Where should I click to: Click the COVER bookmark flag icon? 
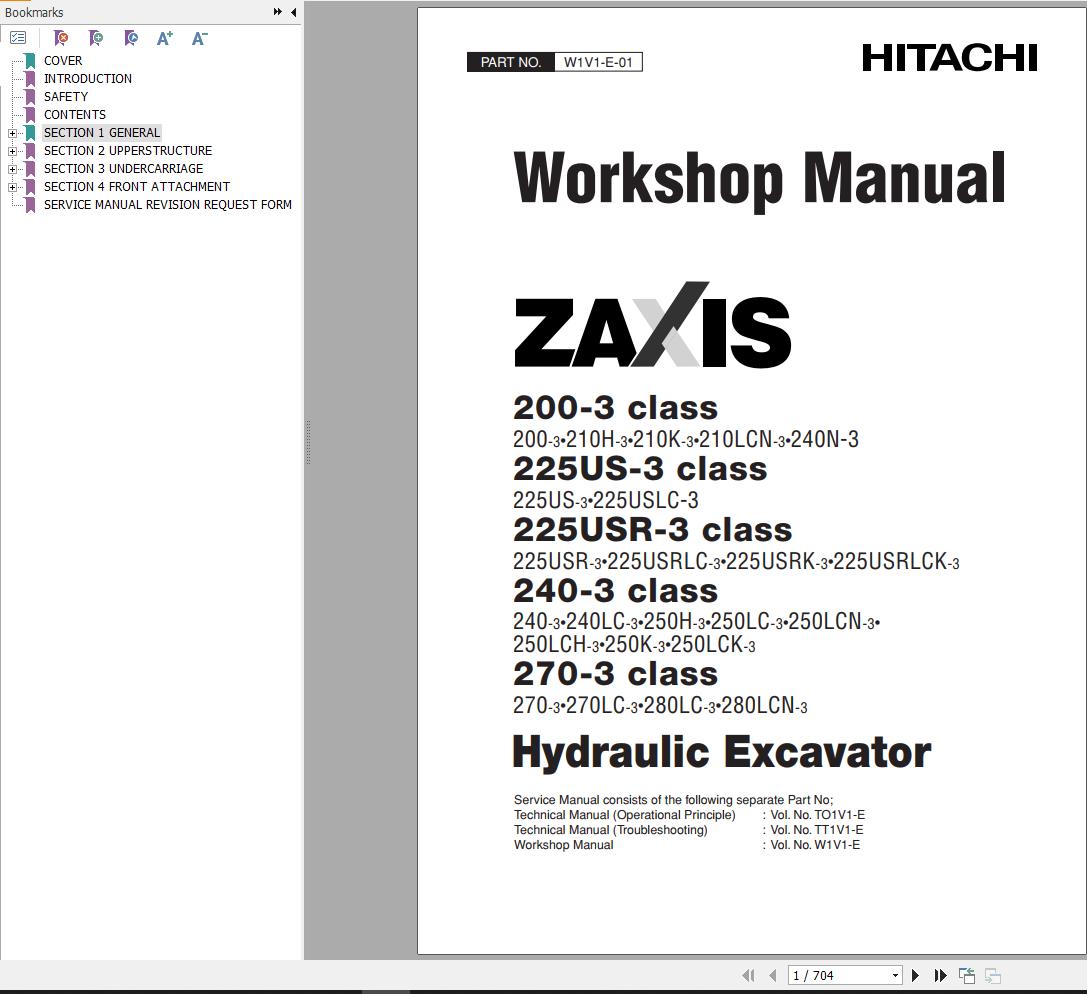[30, 61]
